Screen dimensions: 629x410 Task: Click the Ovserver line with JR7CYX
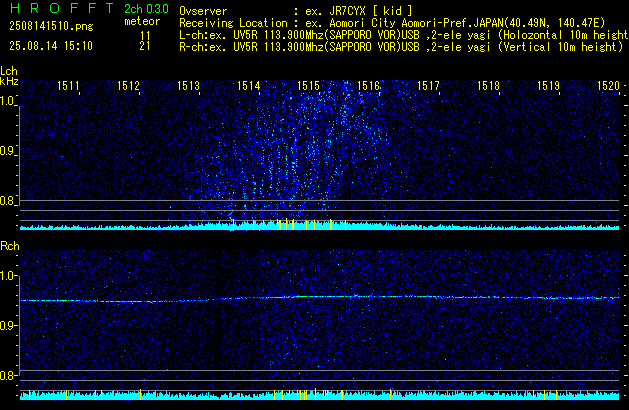[x=296, y=11]
